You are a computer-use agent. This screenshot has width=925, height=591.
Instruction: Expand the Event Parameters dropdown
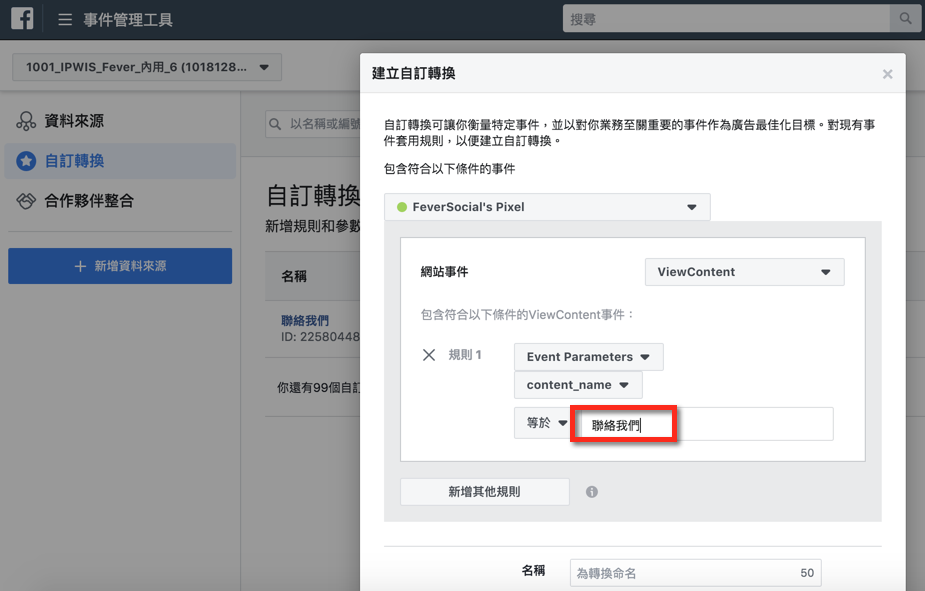[588, 357]
